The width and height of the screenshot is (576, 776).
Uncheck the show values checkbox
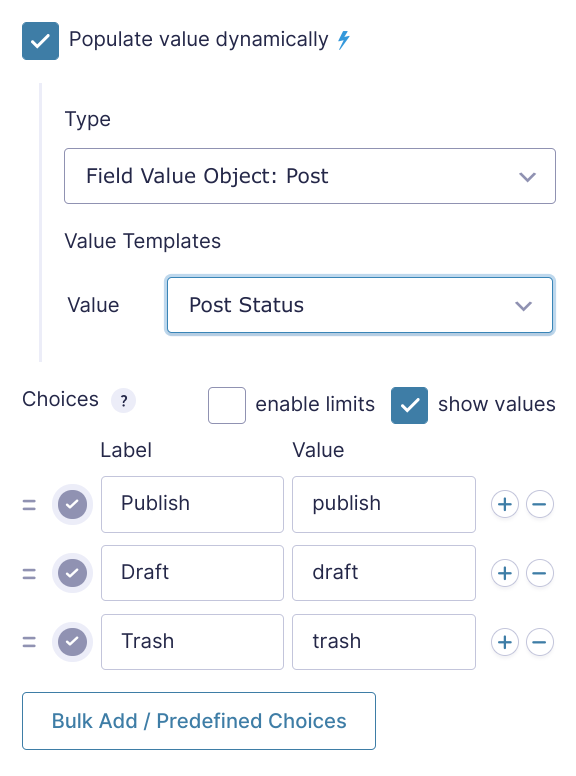coord(409,405)
